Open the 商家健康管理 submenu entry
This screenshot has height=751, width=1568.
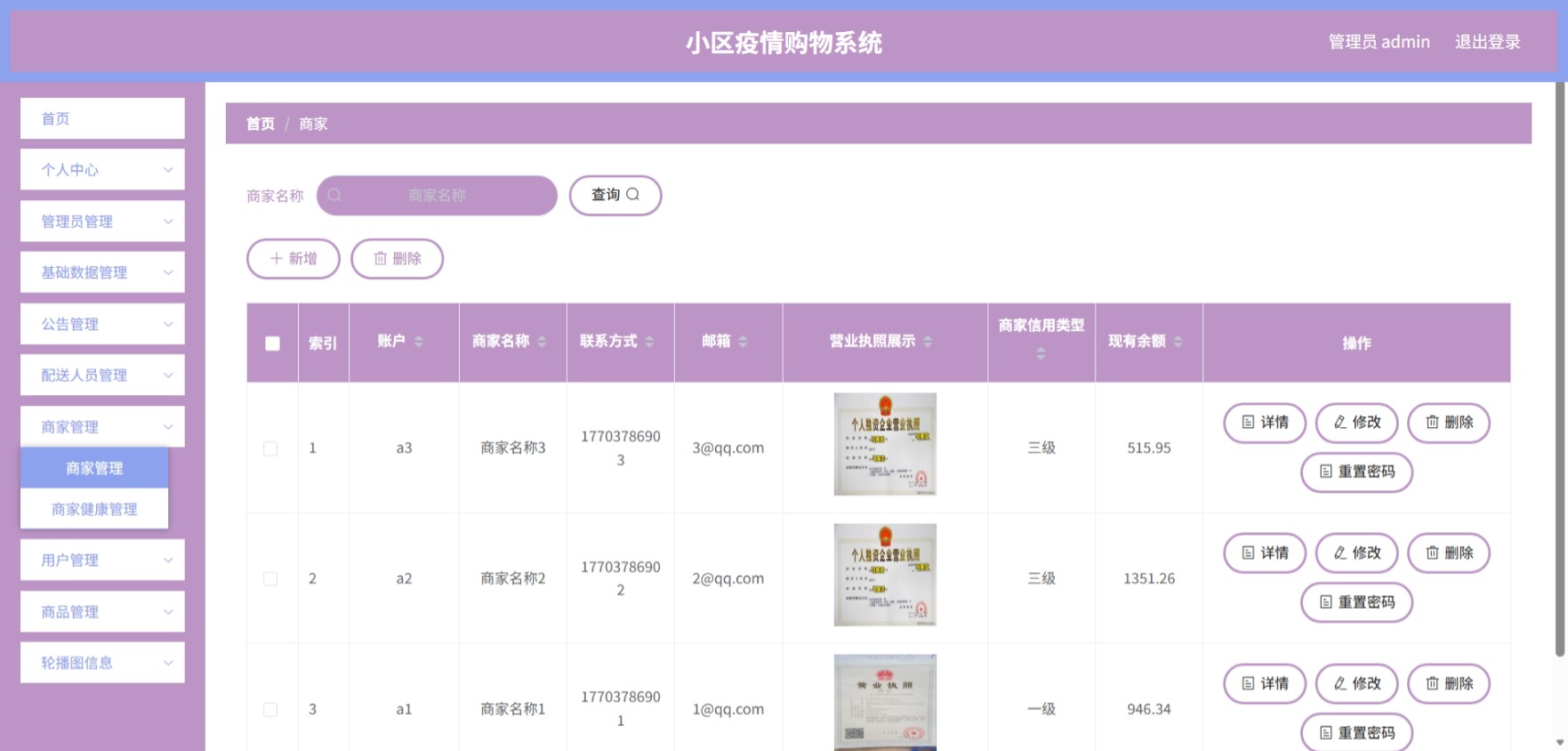(94, 509)
